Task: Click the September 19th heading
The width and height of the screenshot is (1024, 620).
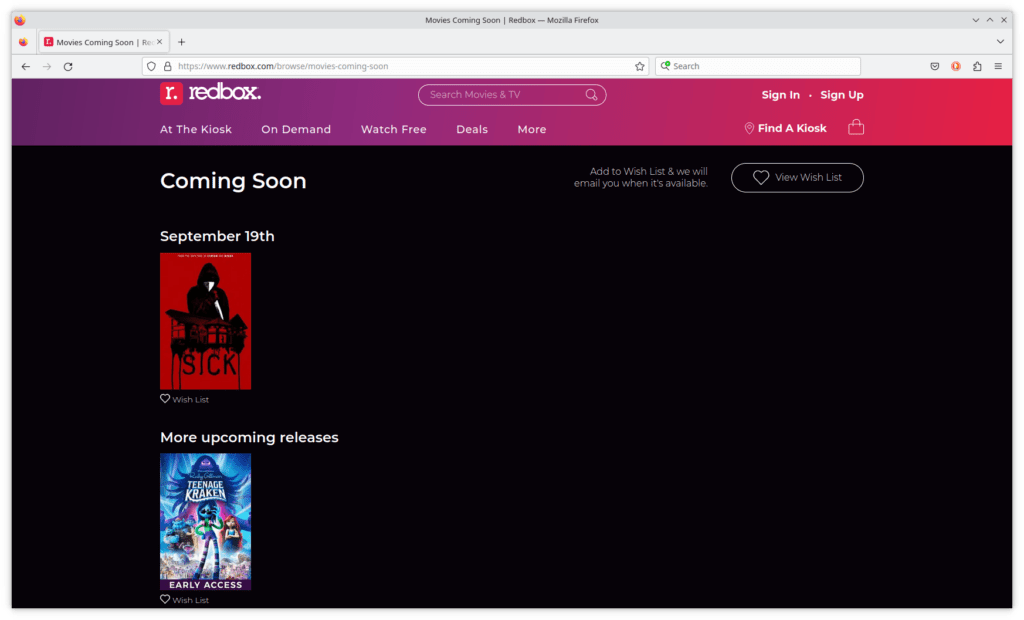Action: 217,237
